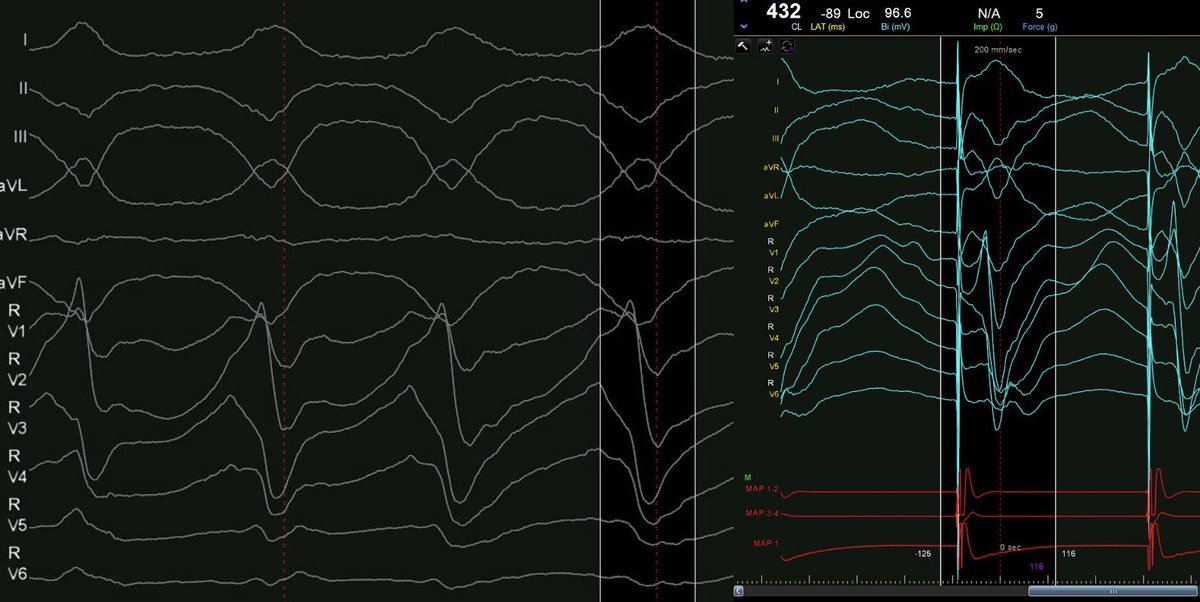Viewport: 1200px width, 602px height.
Task: Click the yellow V5 label in cyan panel
Action: click(773, 367)
